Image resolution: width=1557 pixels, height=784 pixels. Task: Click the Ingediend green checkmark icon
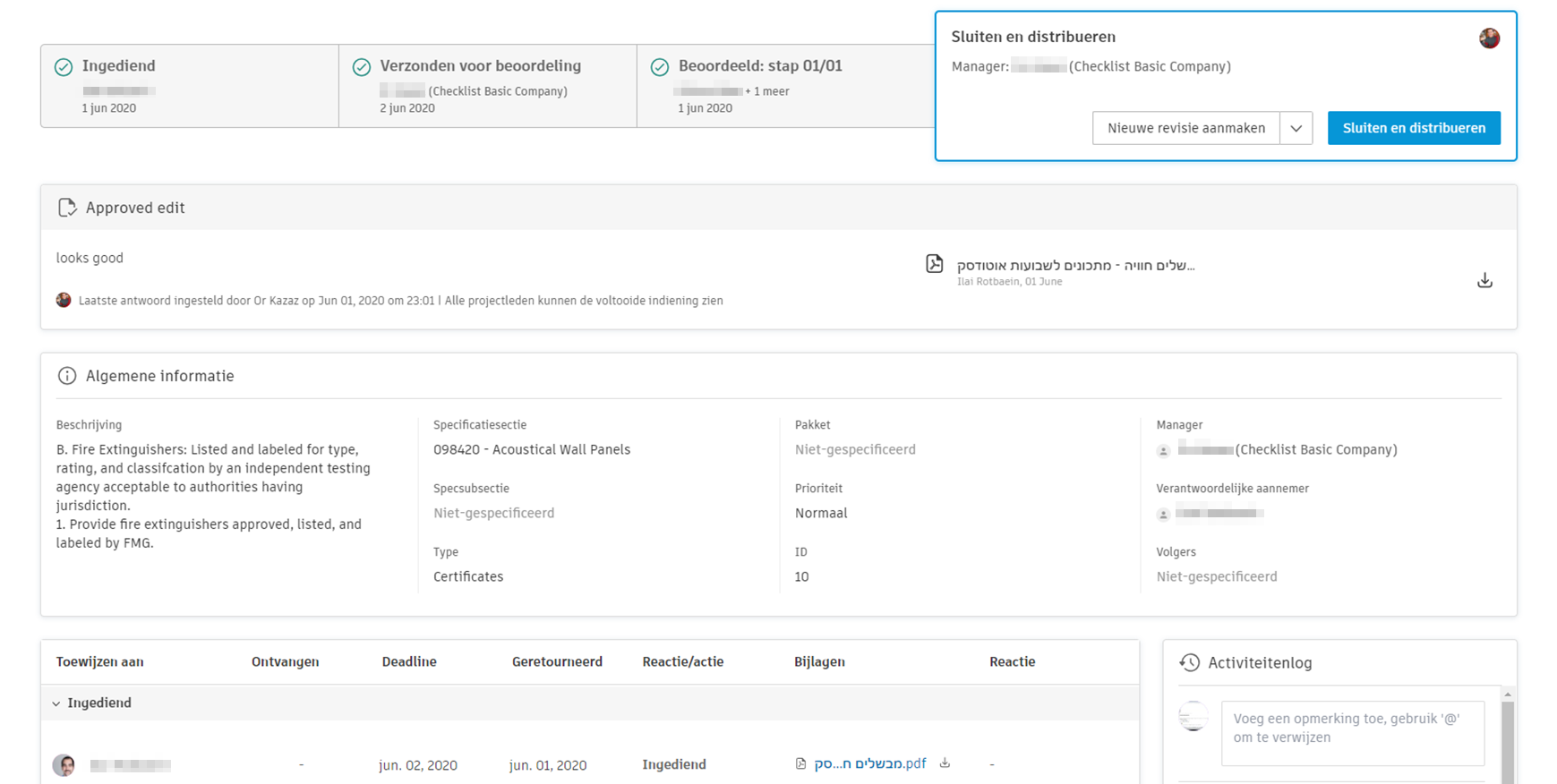pyautogui.click(x=64, y=67)
